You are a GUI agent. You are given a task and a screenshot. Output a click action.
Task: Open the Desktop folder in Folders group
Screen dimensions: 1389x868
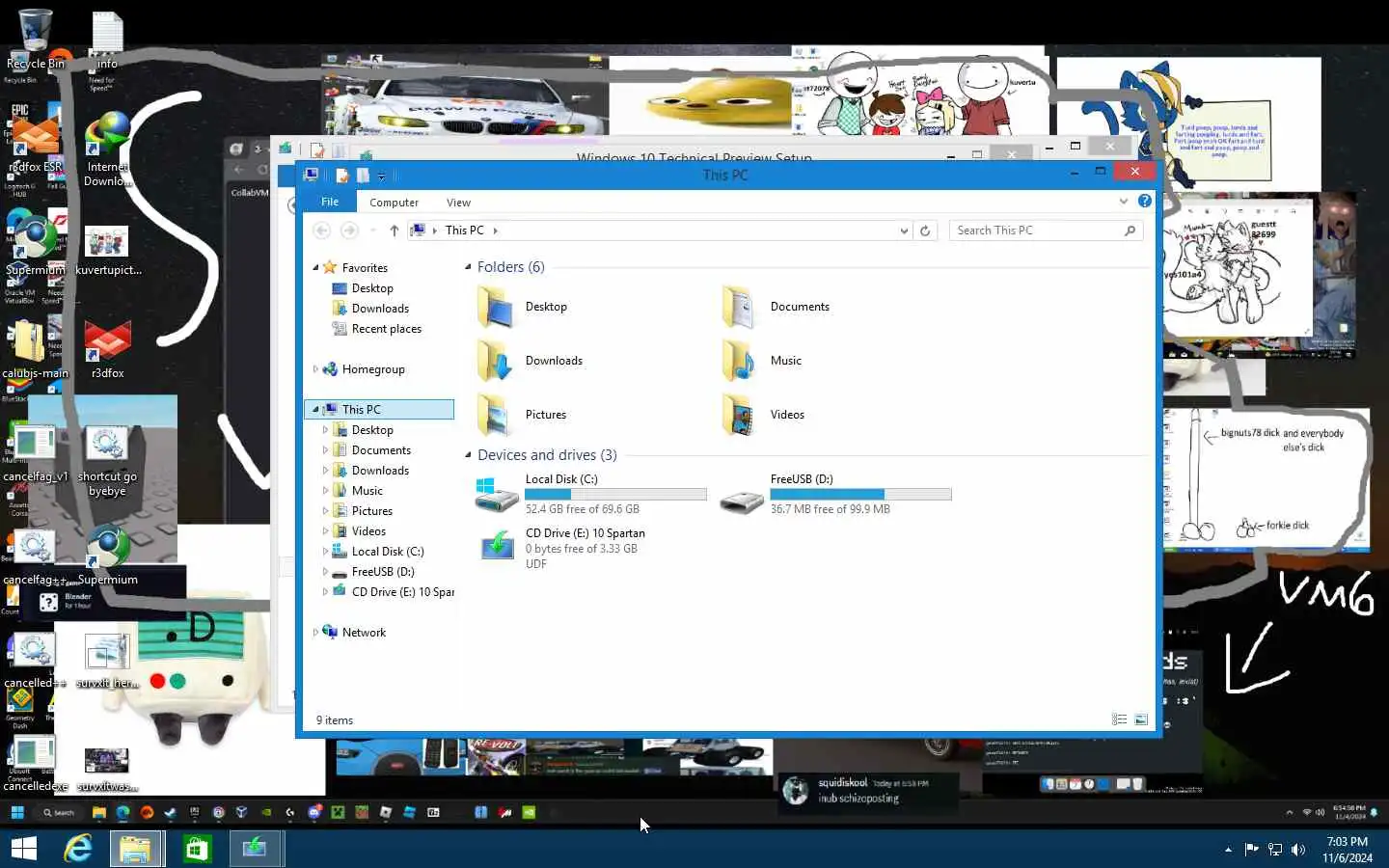(x=521, y=307)
